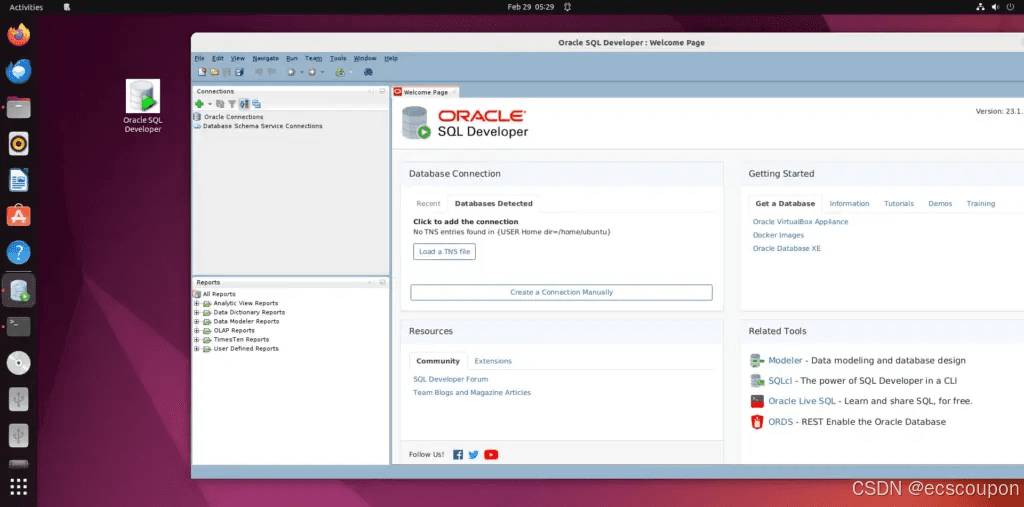Open the Oracle VirtualBox Appliance link
Screen dimensions: 1024x507
click(x=801, y=221)
